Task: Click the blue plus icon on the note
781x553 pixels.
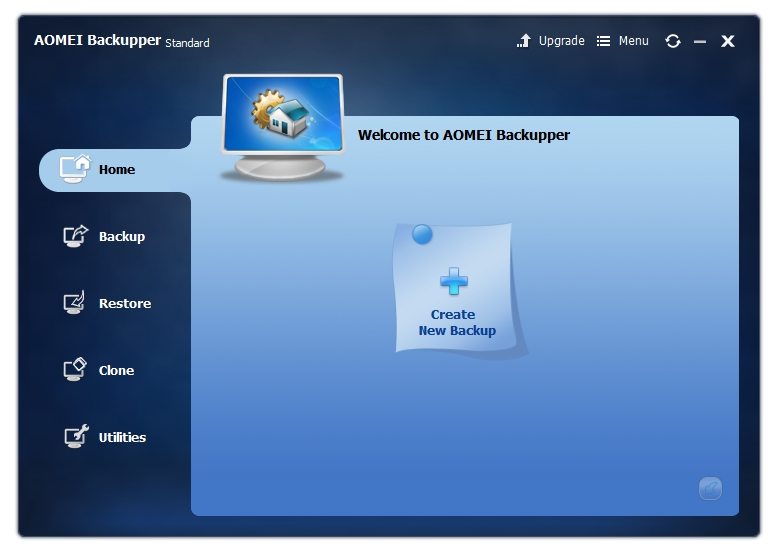Action: tap(454, 281)
